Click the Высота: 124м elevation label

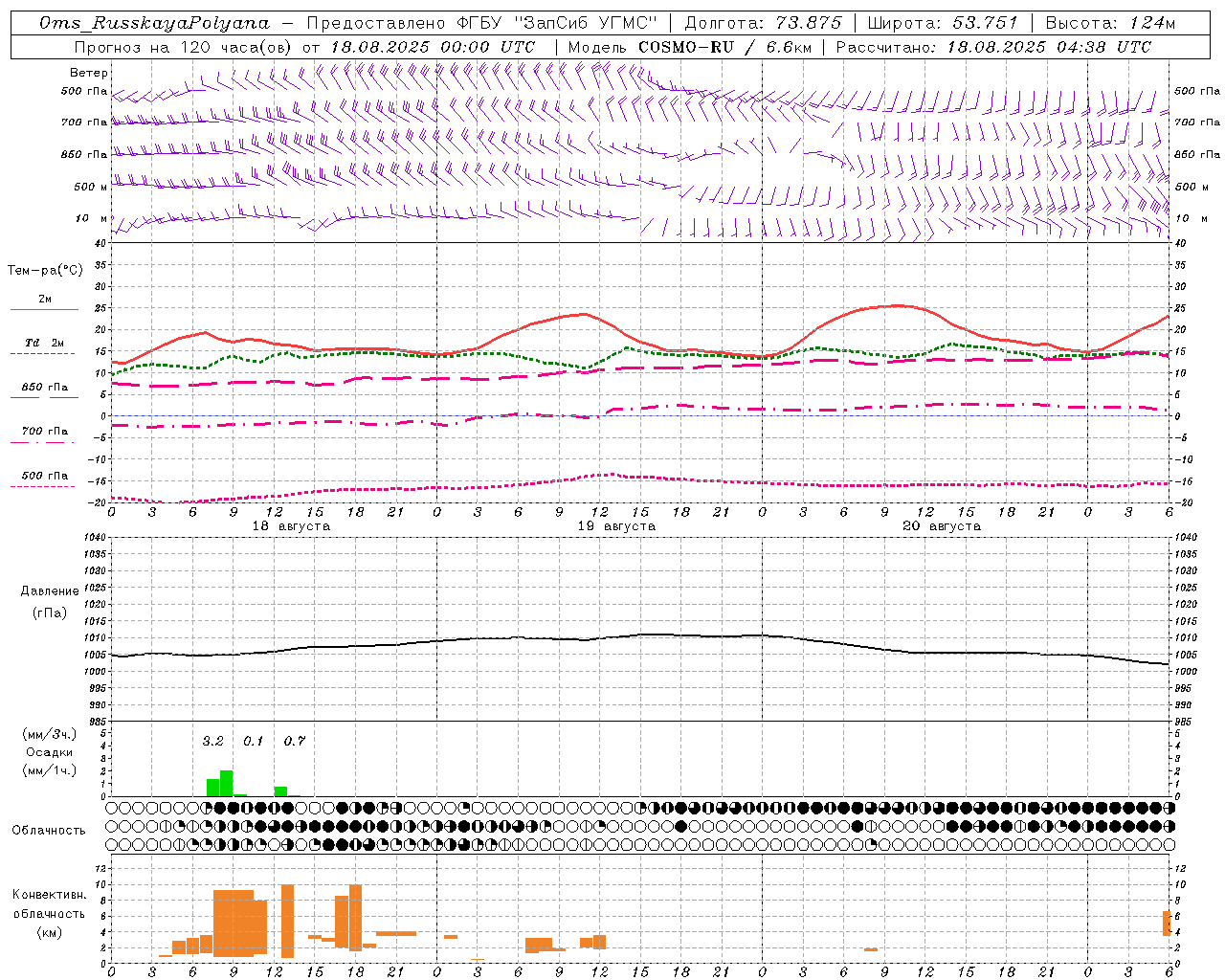pyautogui.click(x=1110, y=23)
